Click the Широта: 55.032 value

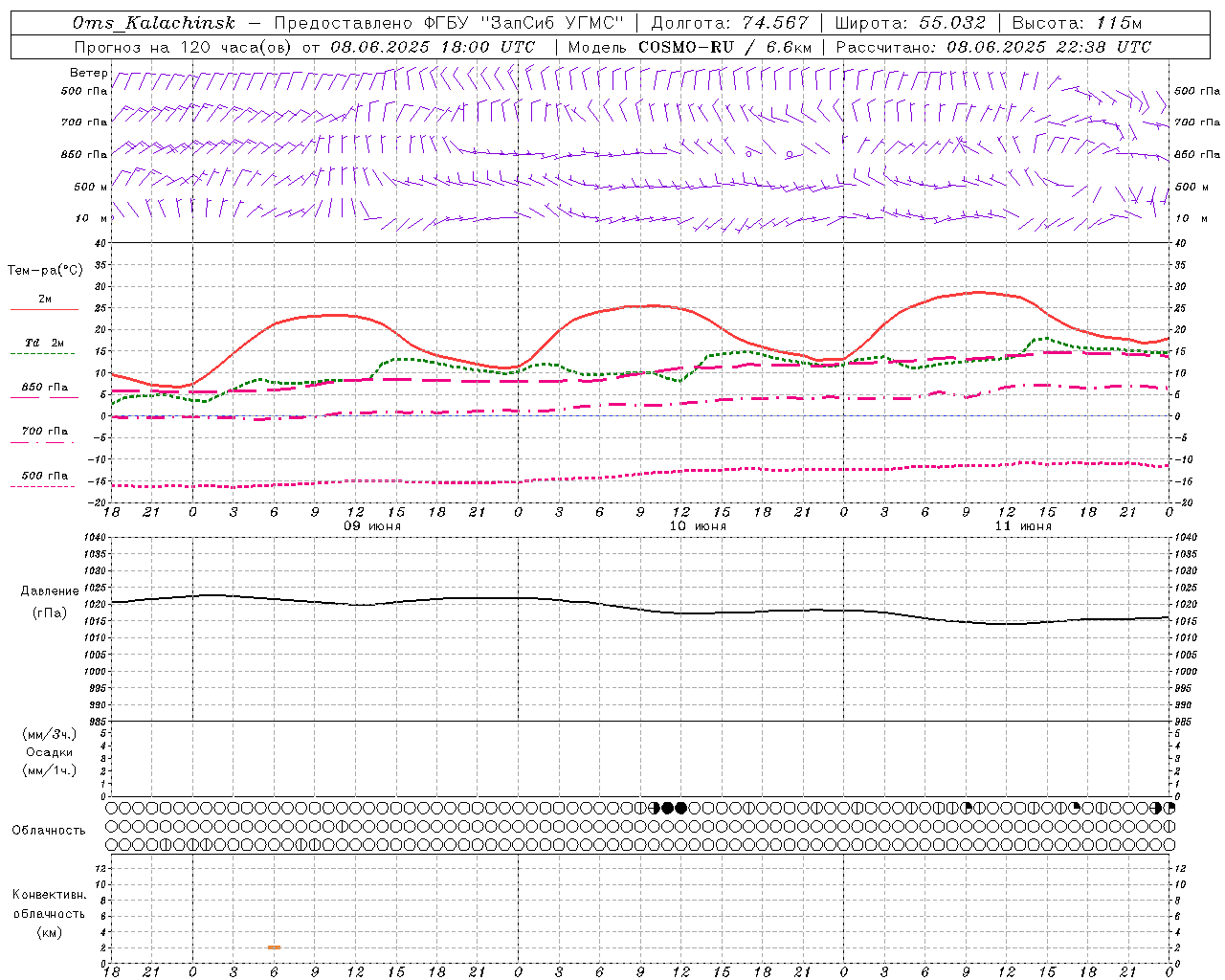pos(910,23)
